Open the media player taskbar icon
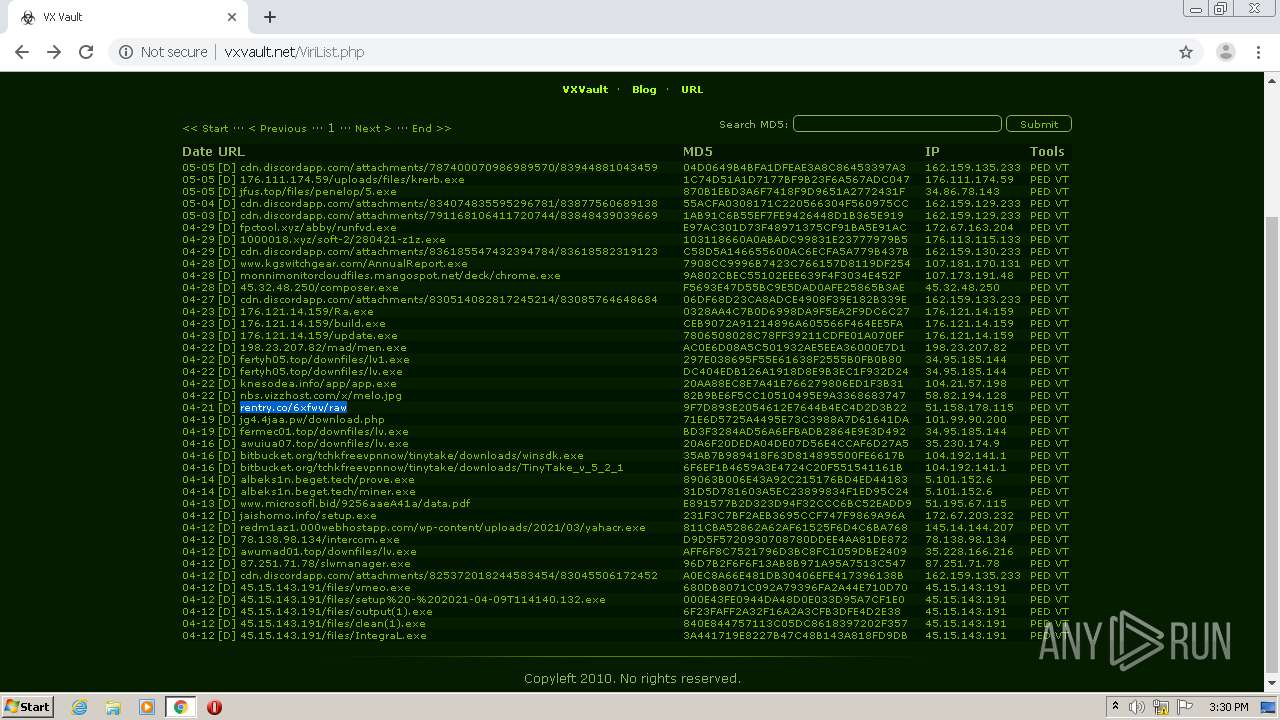The height and width of the screenshot is (720, 1280). pos(147,707)
